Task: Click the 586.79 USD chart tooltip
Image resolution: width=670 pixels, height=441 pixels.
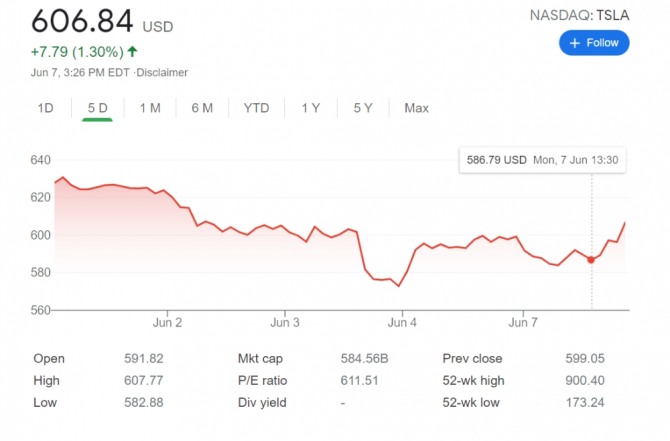Action: click(x=541, y=160)
